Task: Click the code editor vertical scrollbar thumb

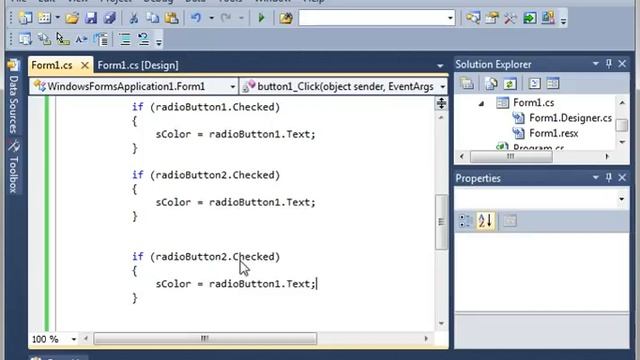Action: point(441,222)
